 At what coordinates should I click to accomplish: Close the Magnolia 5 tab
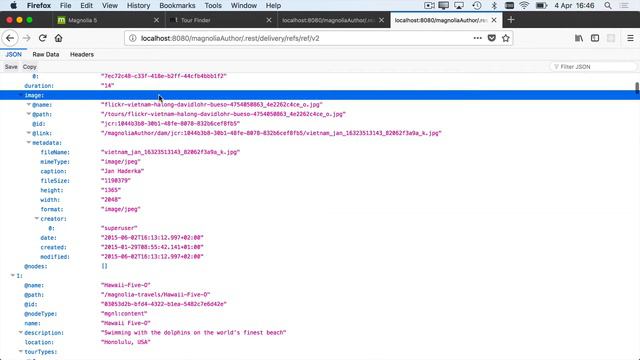[156, 20]
